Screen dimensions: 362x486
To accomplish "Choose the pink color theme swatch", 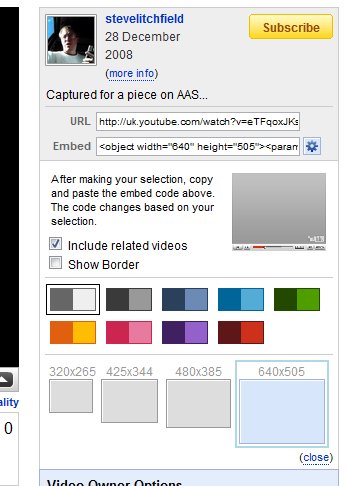I will click(x=129, y=332).
